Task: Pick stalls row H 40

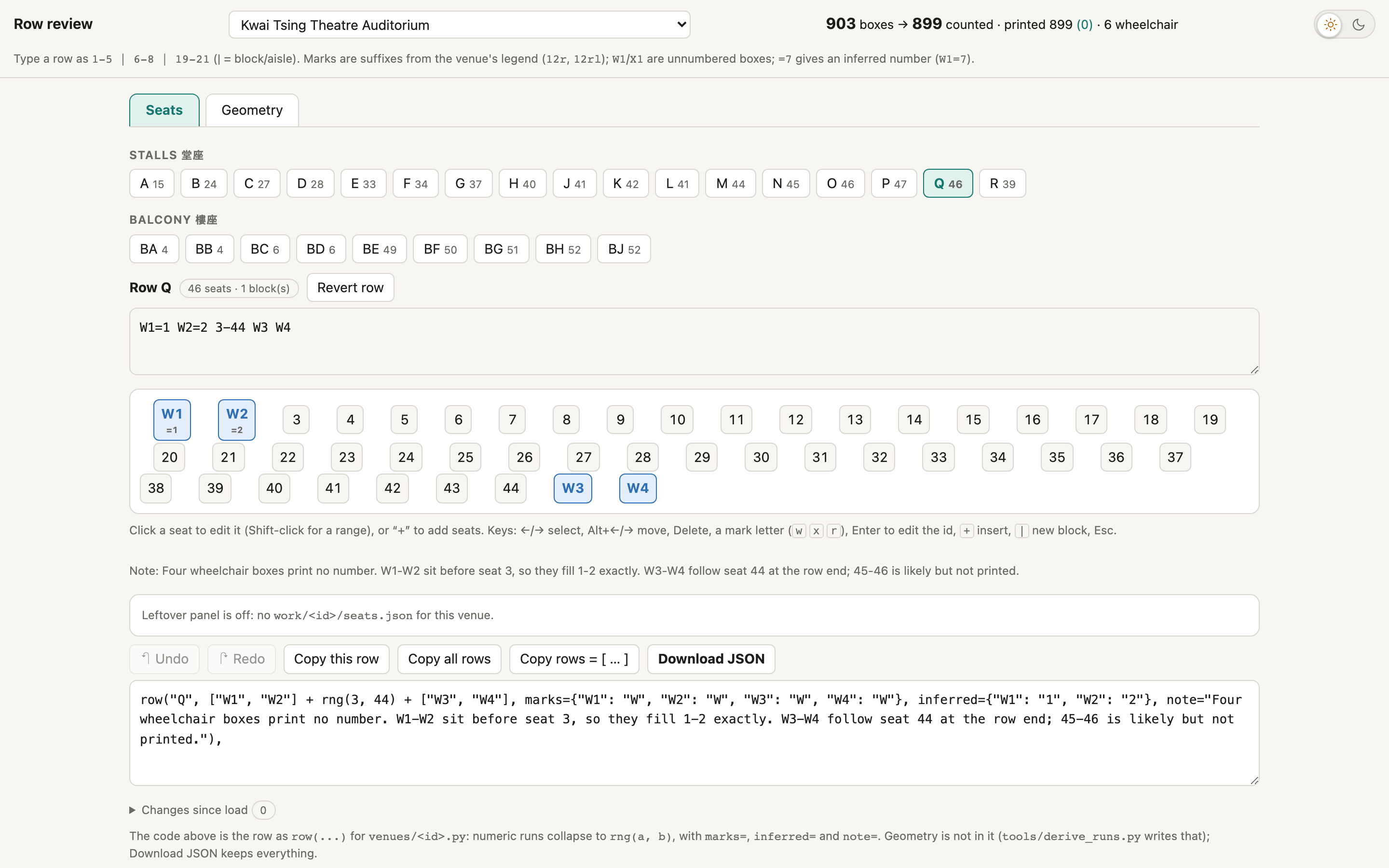Action: click(522, 184)
